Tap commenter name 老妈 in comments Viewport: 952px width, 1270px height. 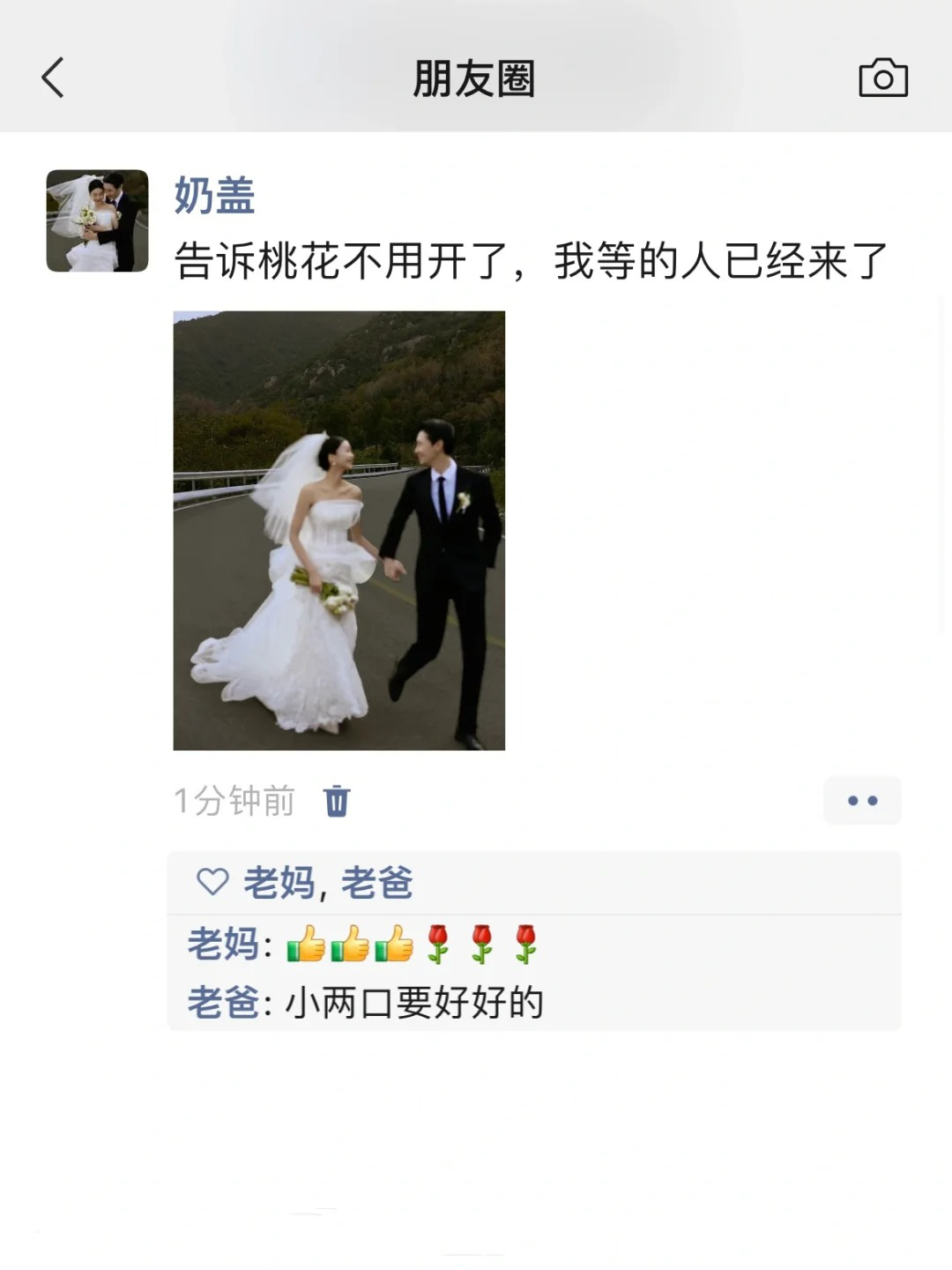[223, 944]
